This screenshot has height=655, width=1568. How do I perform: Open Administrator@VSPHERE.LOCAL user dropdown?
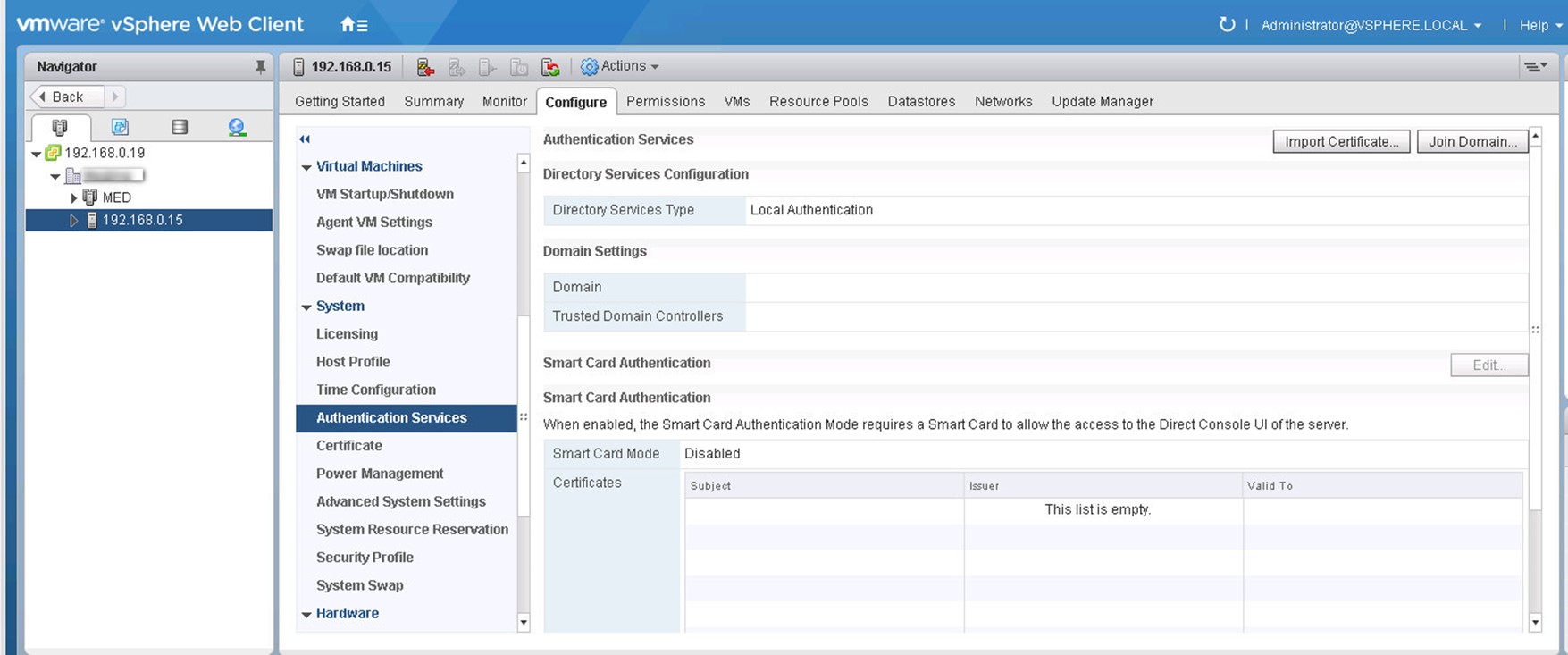1371,25
